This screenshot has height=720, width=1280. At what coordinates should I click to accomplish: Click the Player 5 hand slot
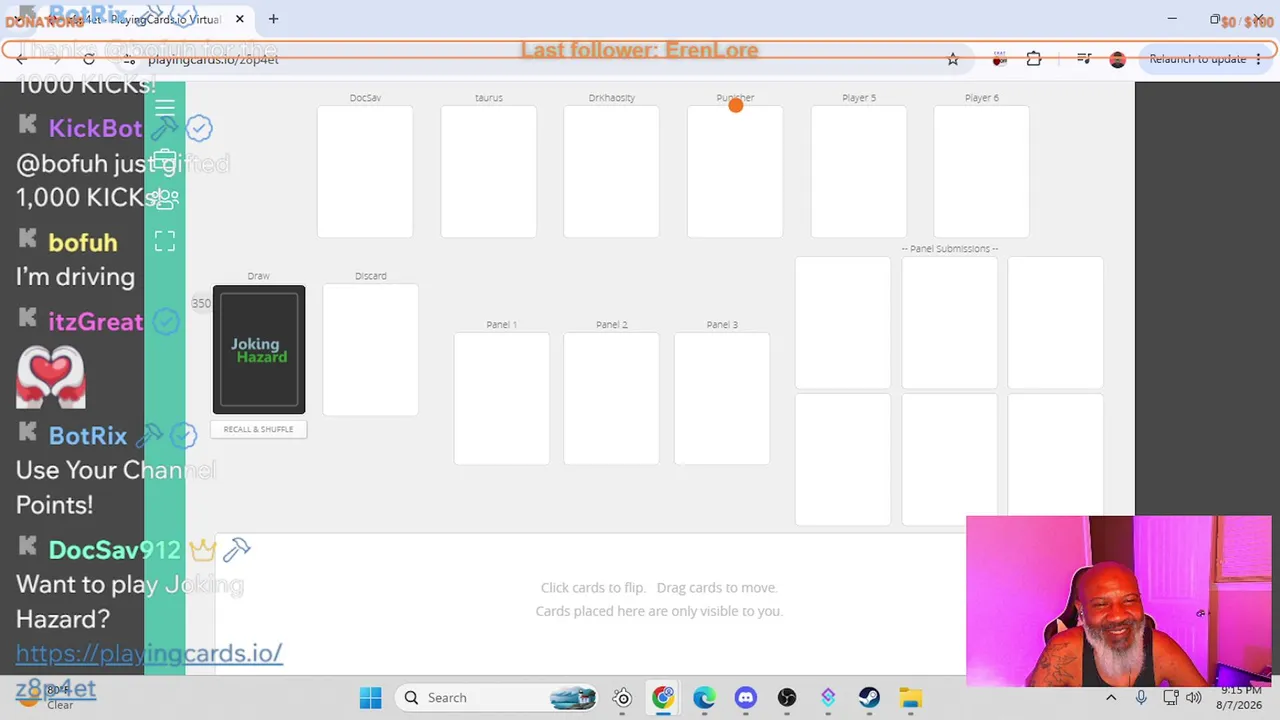click(x=858, y=172)
